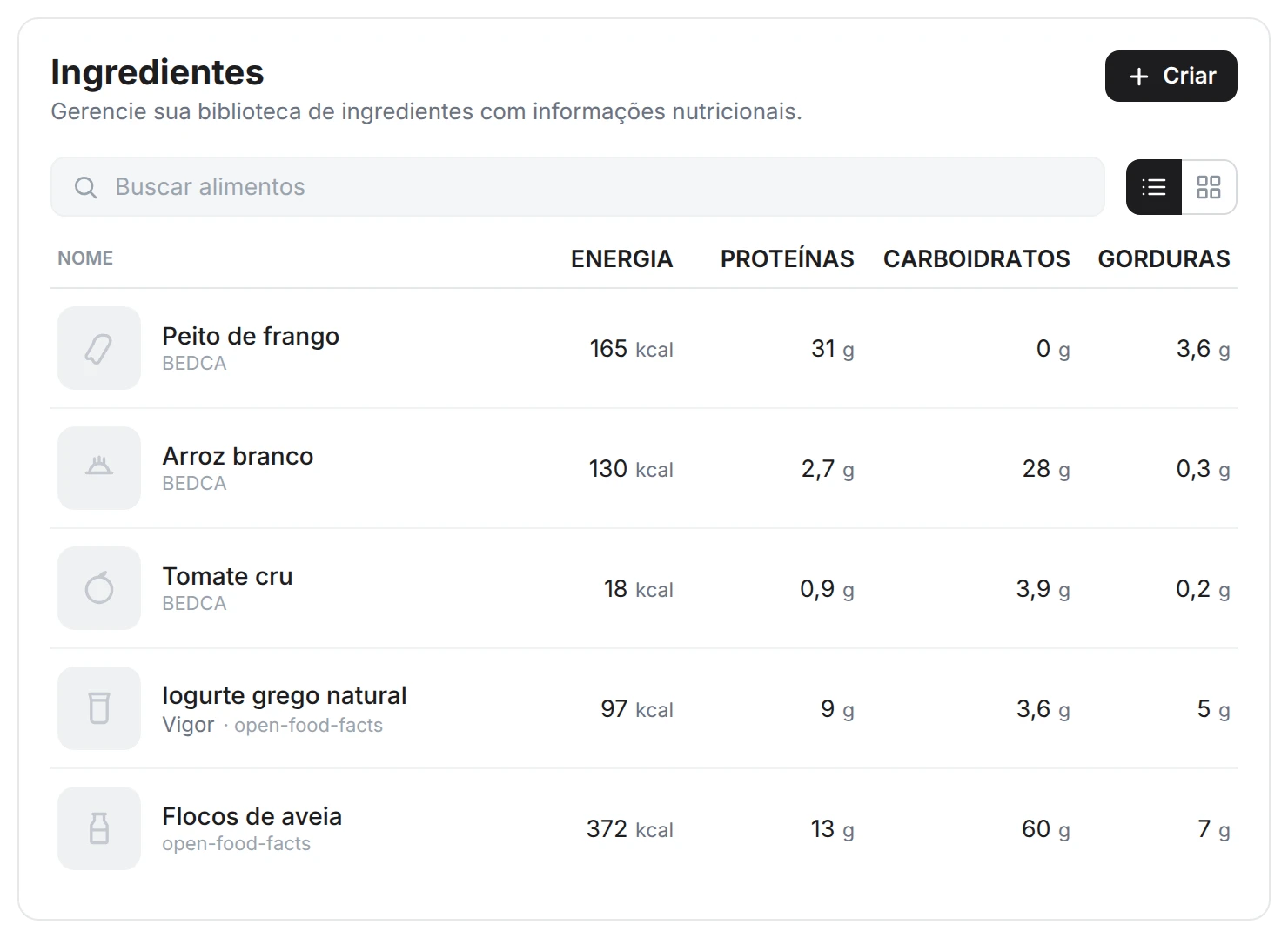This screenshot has width=1288, height=938.
Task: Click the plus icon in Criar
Action: pos(1138,77)
